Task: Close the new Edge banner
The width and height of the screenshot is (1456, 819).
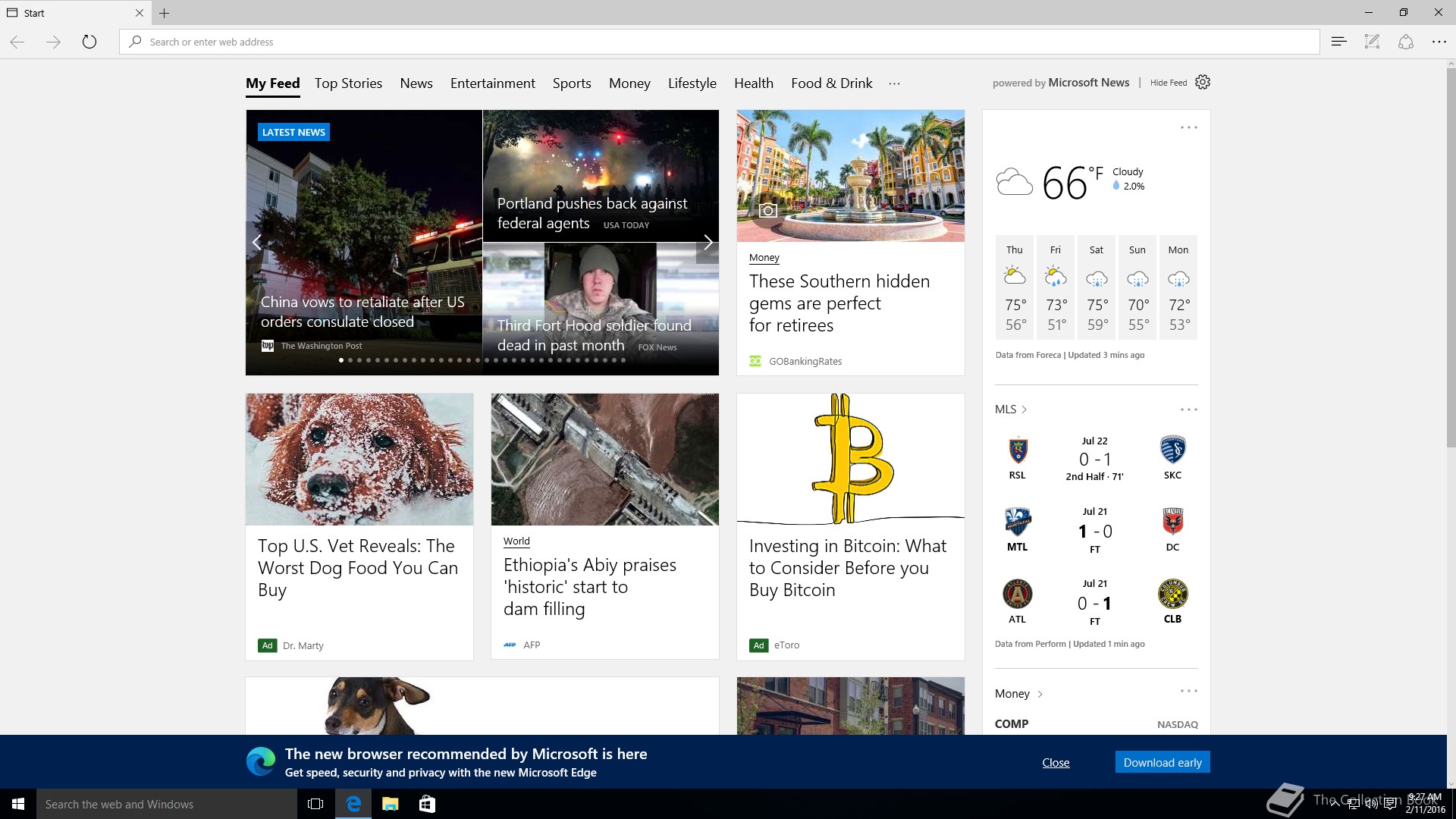Action: click(x=1056, y=762)
